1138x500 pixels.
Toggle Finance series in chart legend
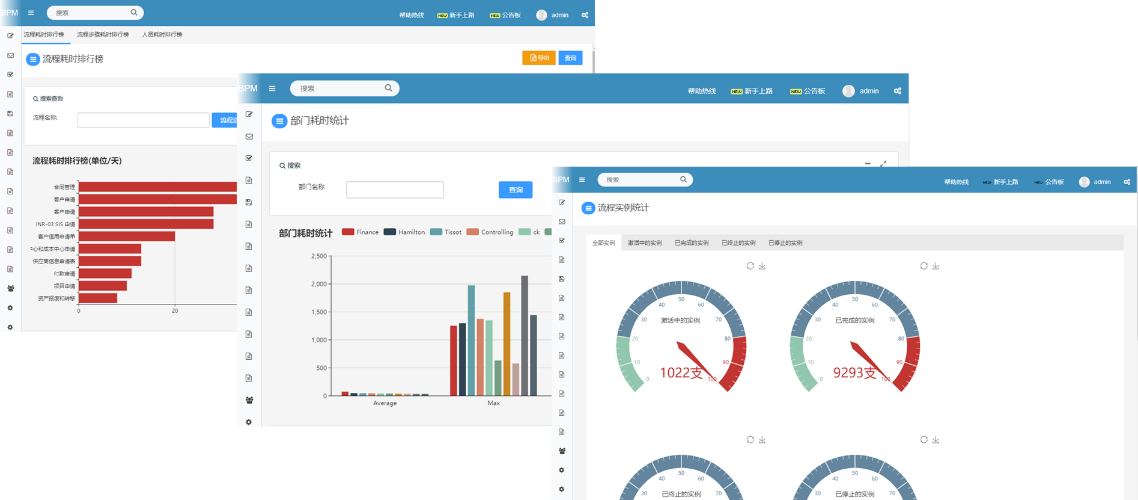pos(361,232)
